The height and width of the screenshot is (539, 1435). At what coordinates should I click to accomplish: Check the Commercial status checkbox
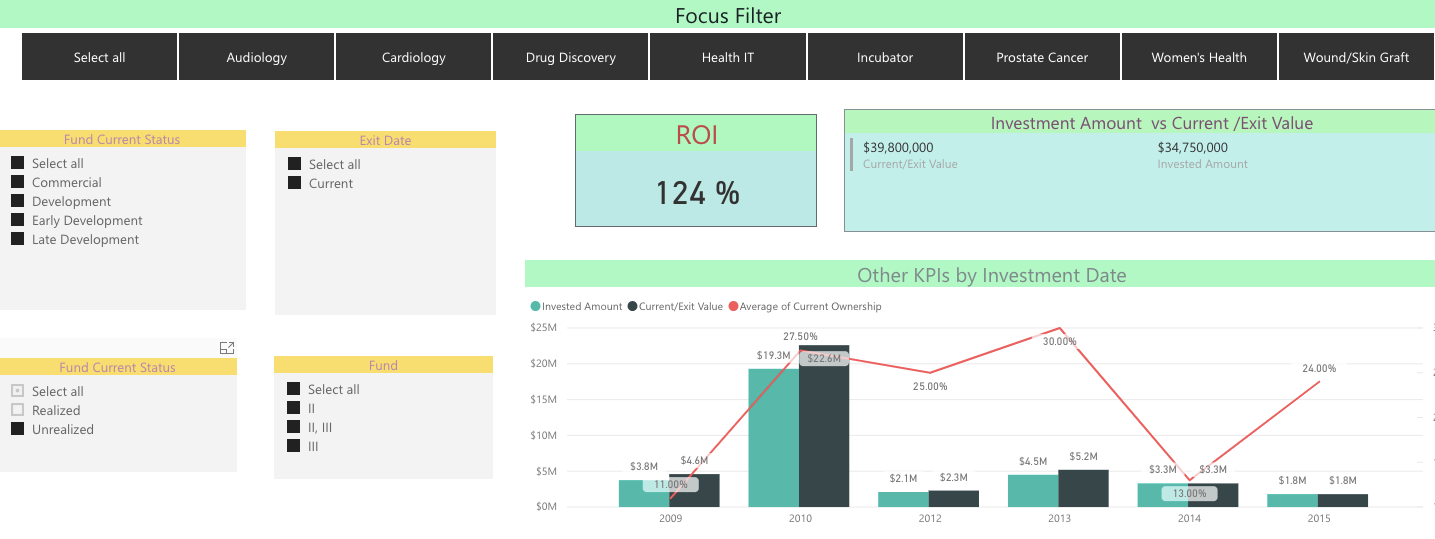(17, 182)
